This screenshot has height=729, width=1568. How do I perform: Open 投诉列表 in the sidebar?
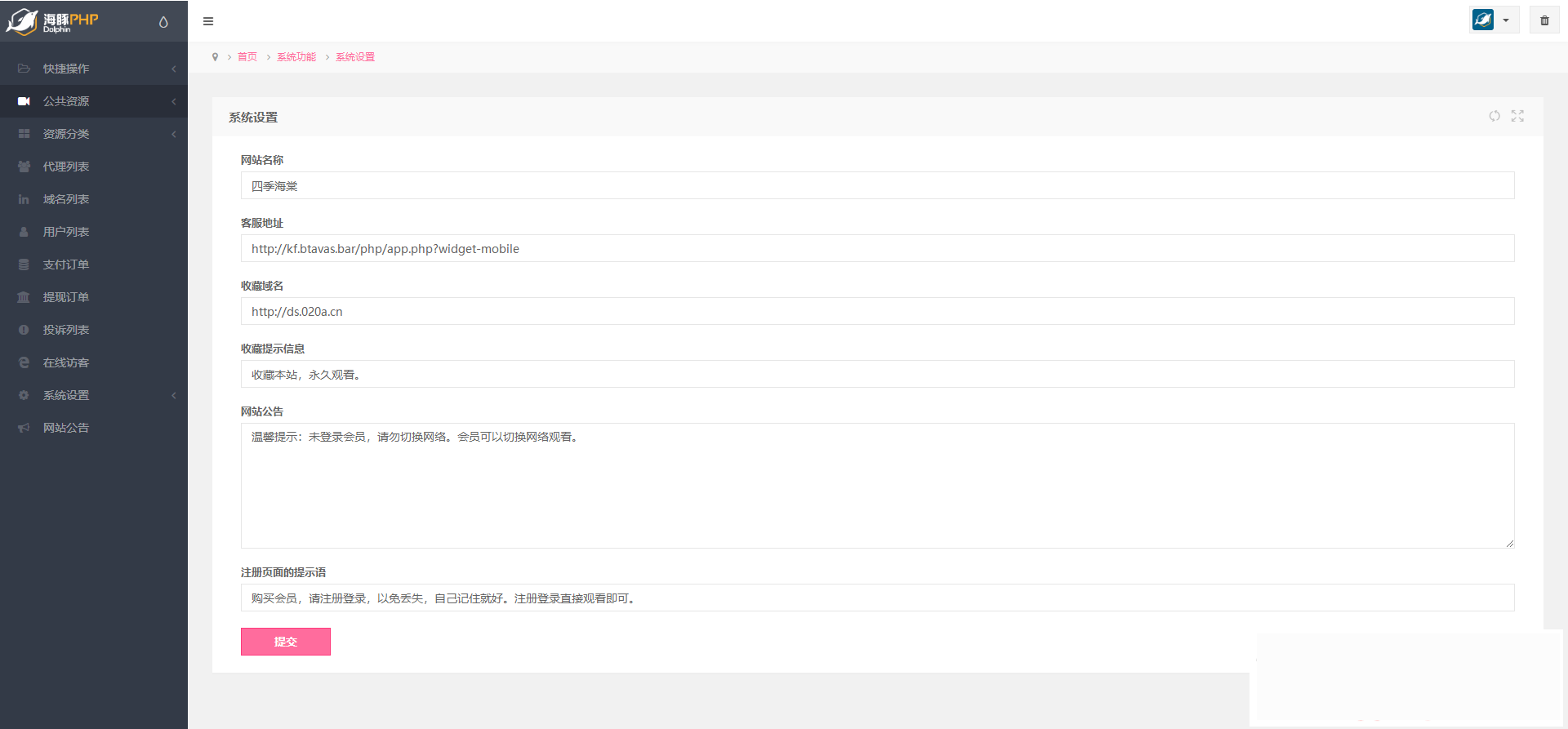pyautogui.click(x=66, y=330)
